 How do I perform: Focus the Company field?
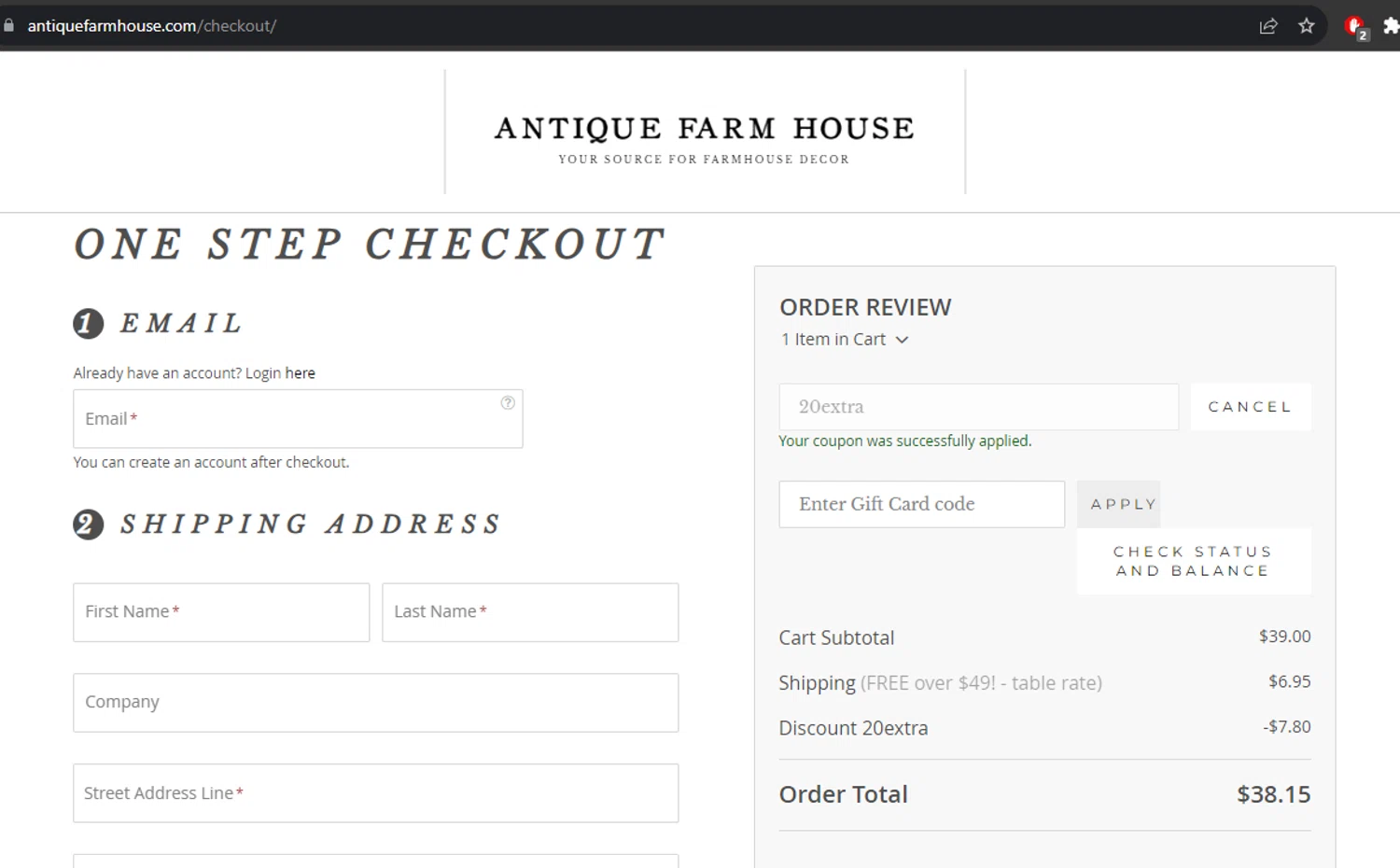(376, 703)
